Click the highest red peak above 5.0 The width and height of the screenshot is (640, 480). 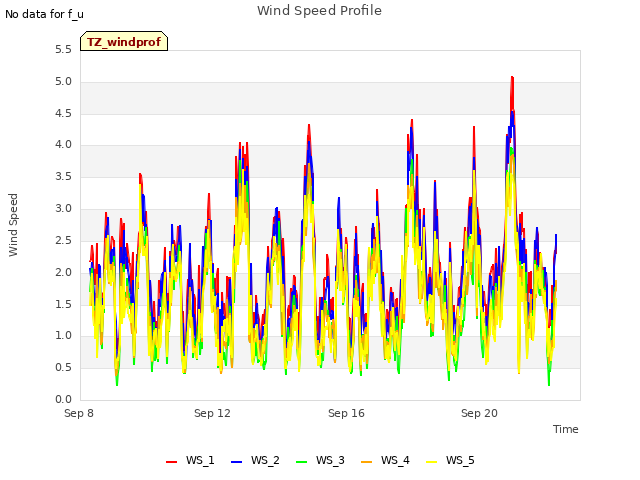click(x=512, y=78)
